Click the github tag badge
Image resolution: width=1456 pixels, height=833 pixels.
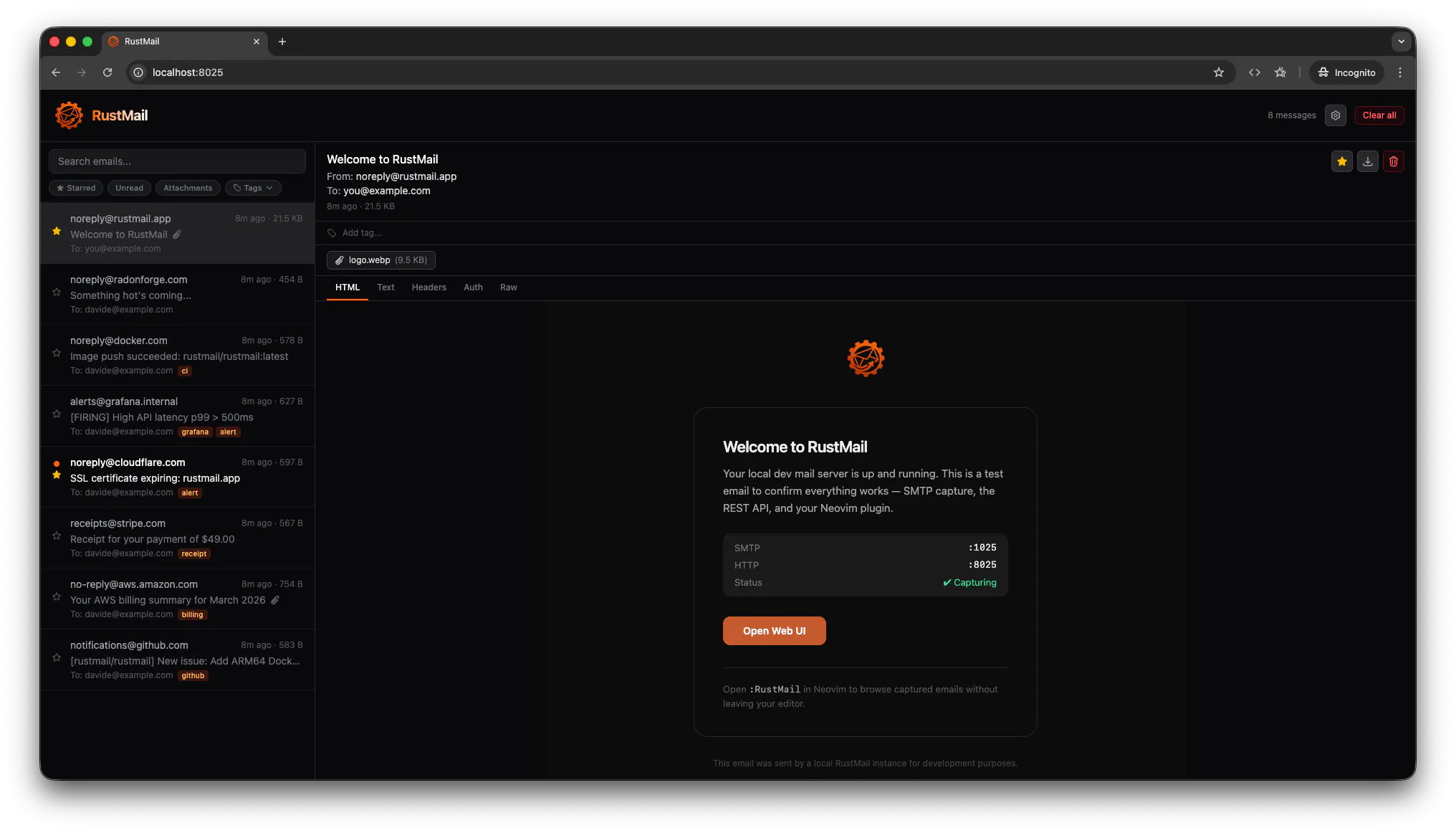click(193, 676)
